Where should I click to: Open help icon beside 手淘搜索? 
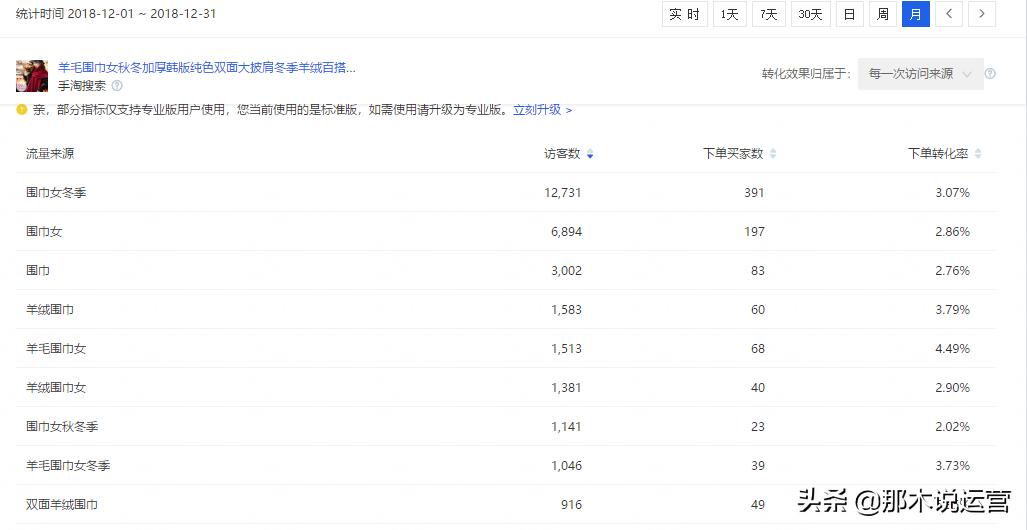pyautogui.click(x=117, y=85)
